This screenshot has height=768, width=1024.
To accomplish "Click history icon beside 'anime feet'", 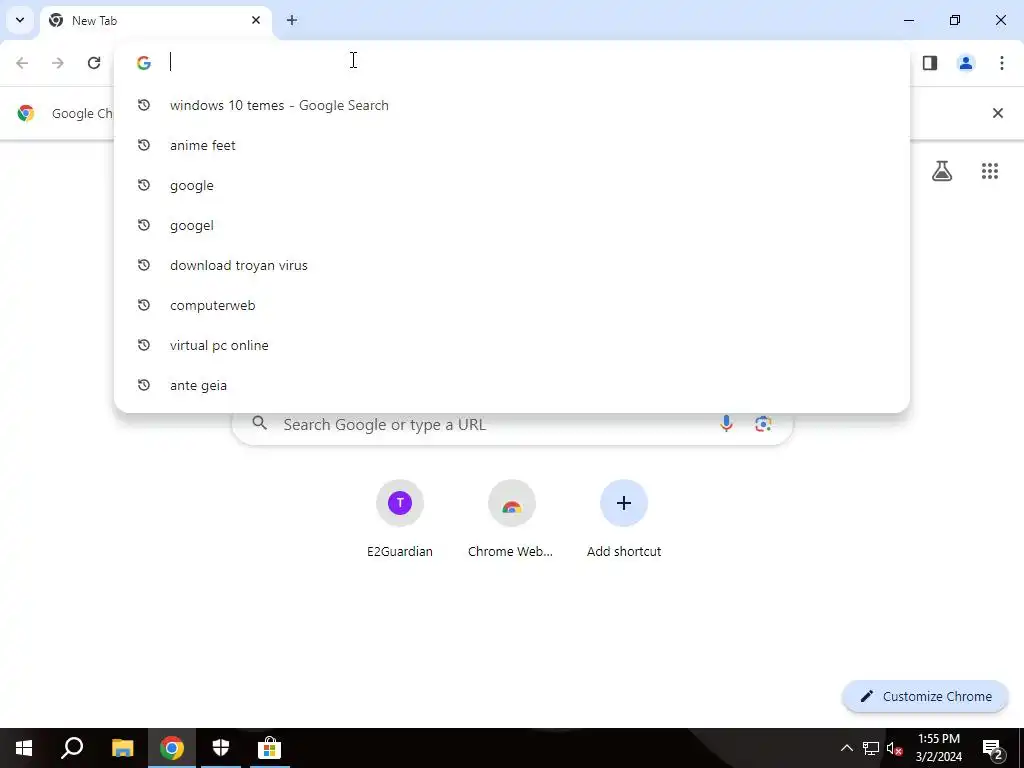I will click(144, 145).
